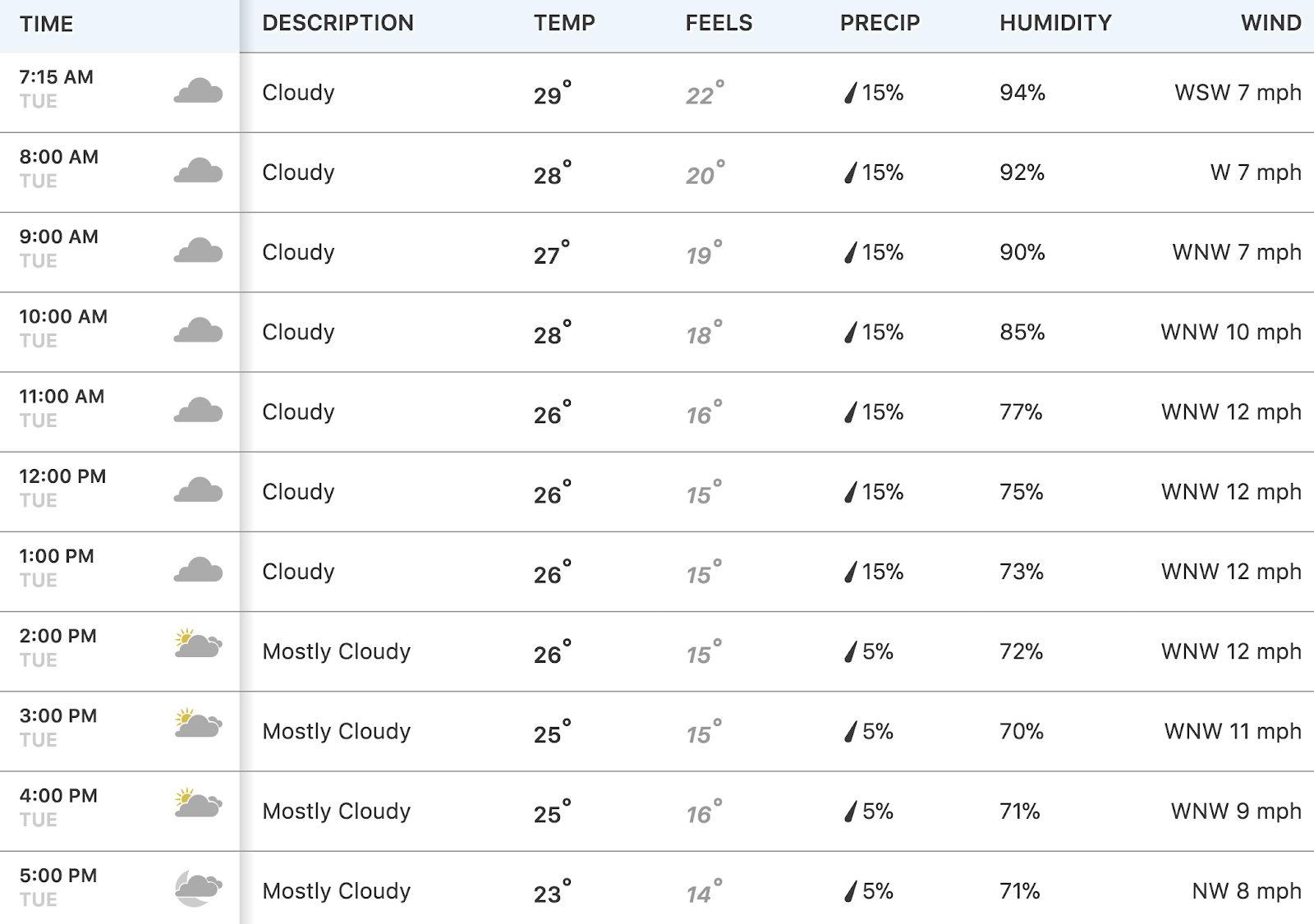
Task: Click the WIND column header
Action: 1270,23
